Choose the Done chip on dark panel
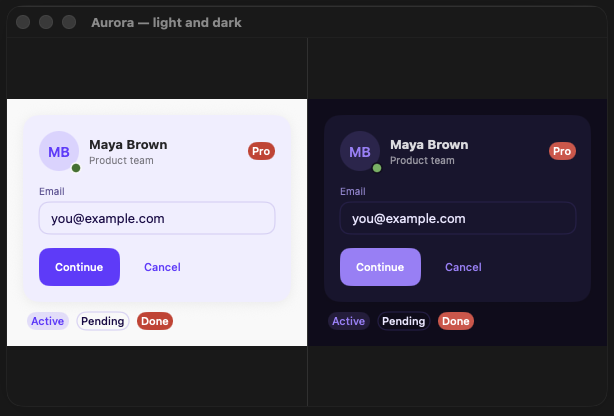Screen dimensions: 614x416 (456, 321)
